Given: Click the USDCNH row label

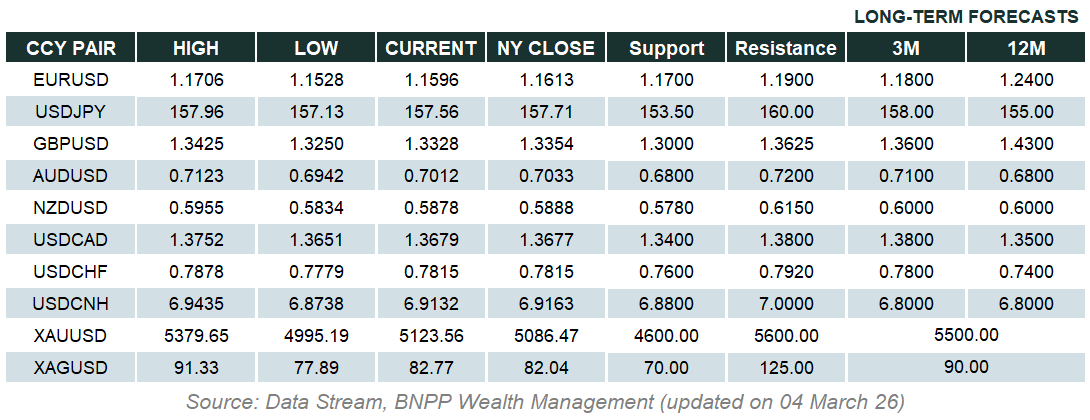Looking at the screenshot, I should click(70, 303).
